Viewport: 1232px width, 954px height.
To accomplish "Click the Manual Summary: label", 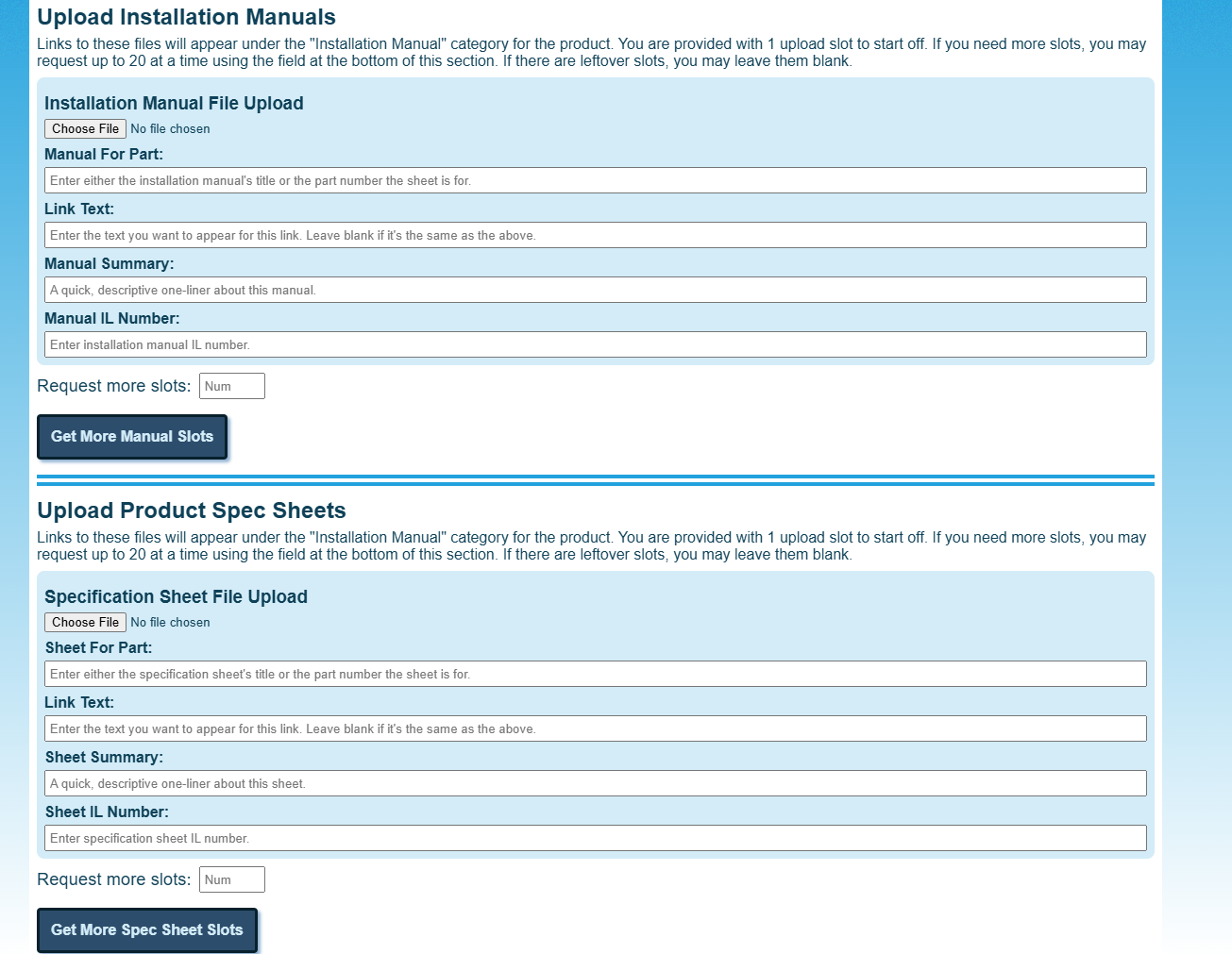I will click(110, 264).
